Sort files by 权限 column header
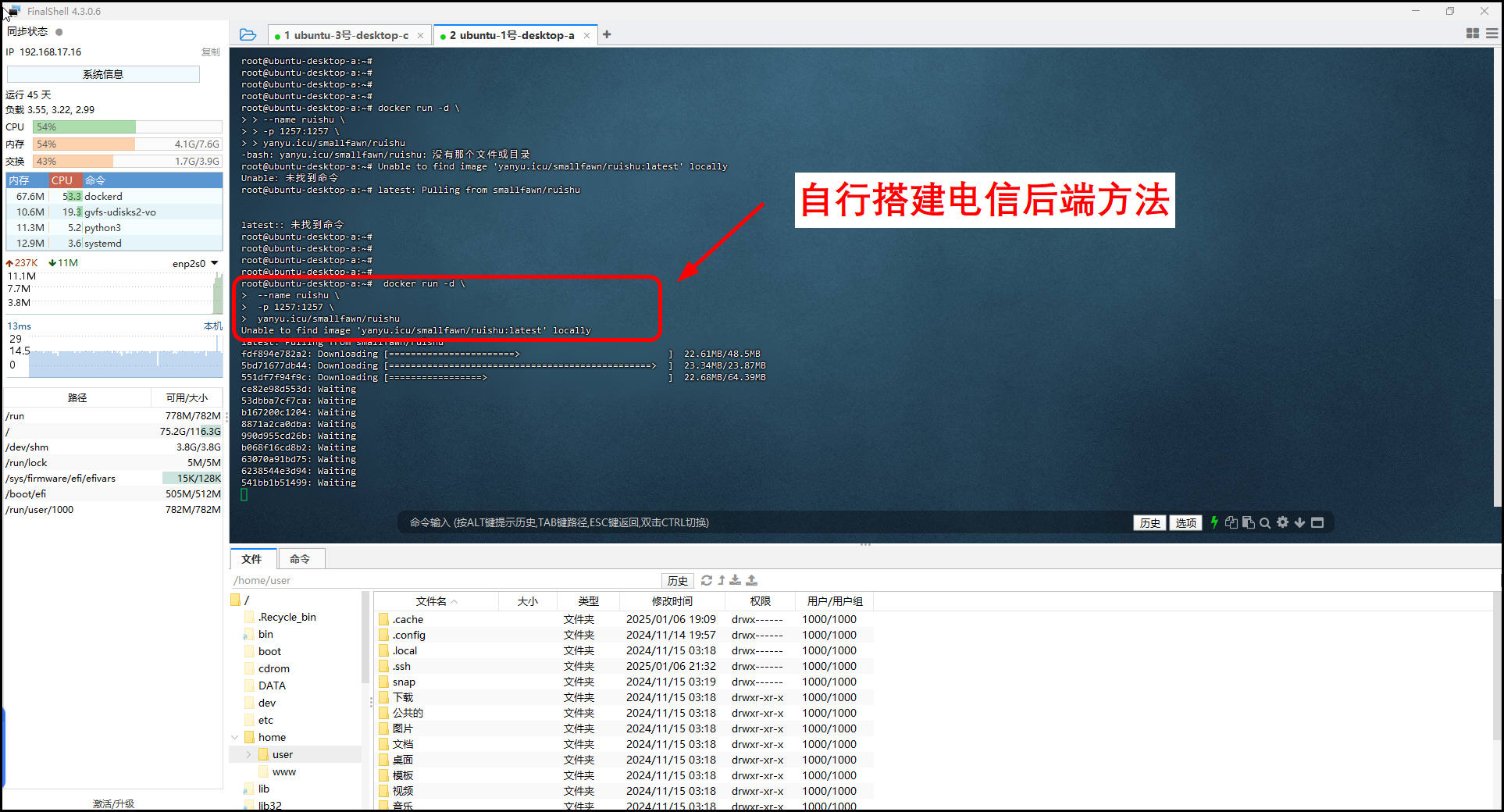The width and height of the screenshot is (1504, 812). pos(761,601)
